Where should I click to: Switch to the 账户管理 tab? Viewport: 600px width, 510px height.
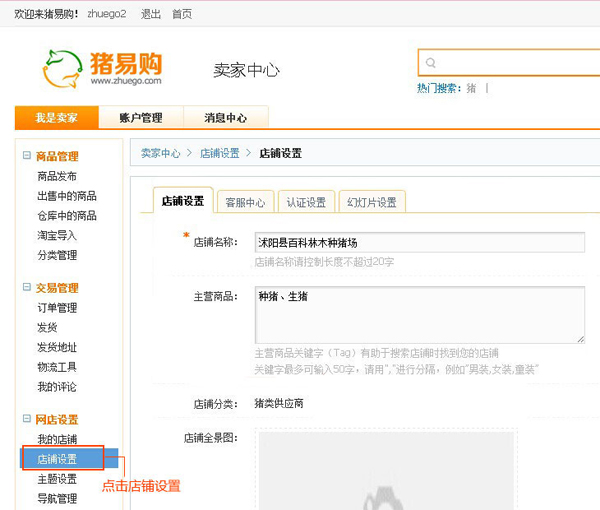coord(141,117)
